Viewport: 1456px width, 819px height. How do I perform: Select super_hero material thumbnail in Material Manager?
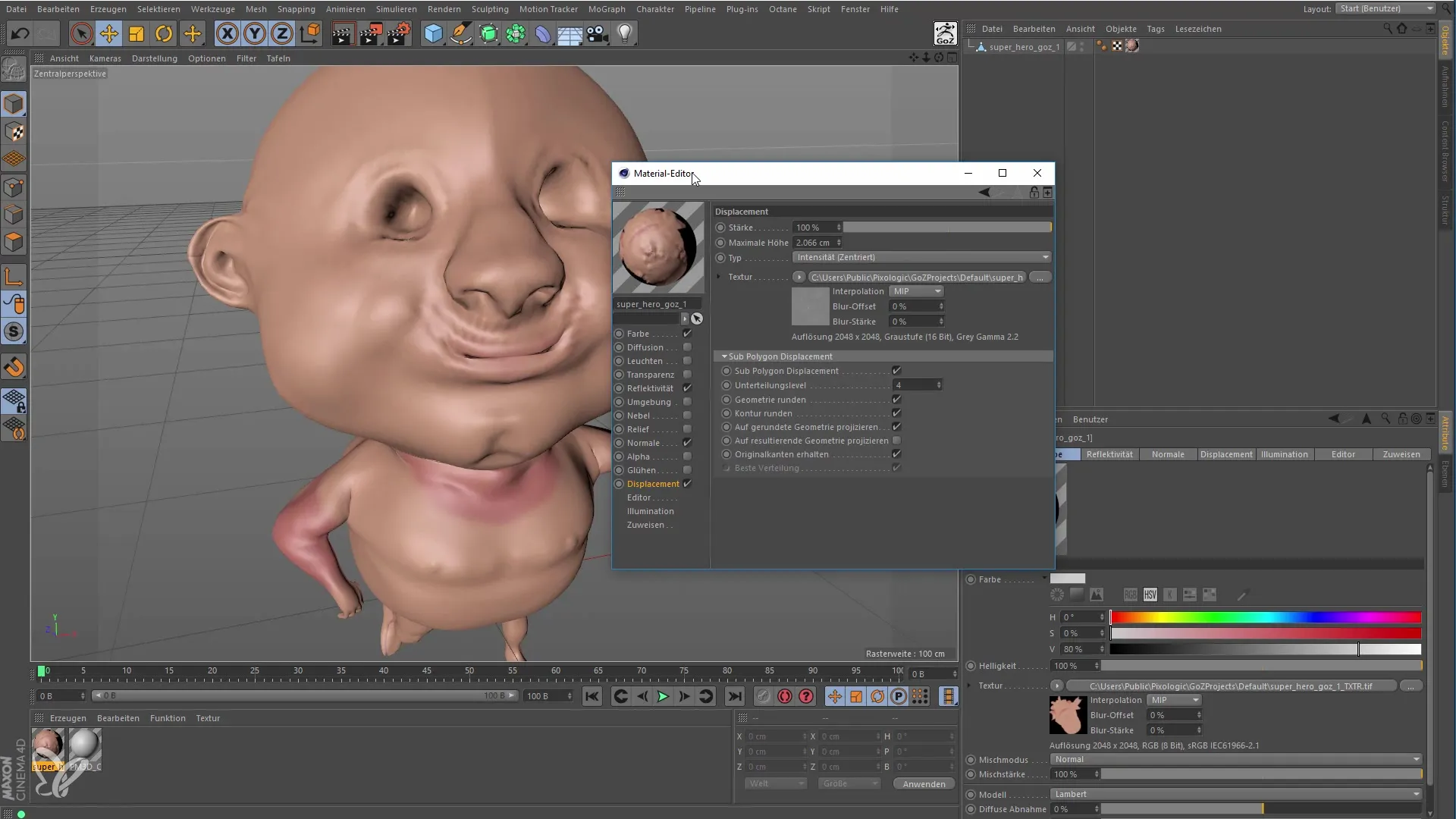click(48, 749)
